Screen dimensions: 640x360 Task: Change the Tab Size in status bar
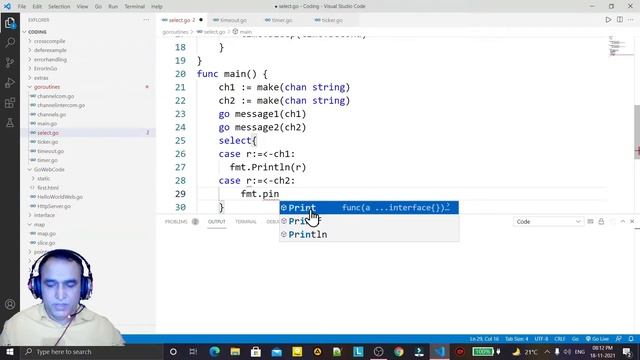pyautogui.click(x=517, y=339)
